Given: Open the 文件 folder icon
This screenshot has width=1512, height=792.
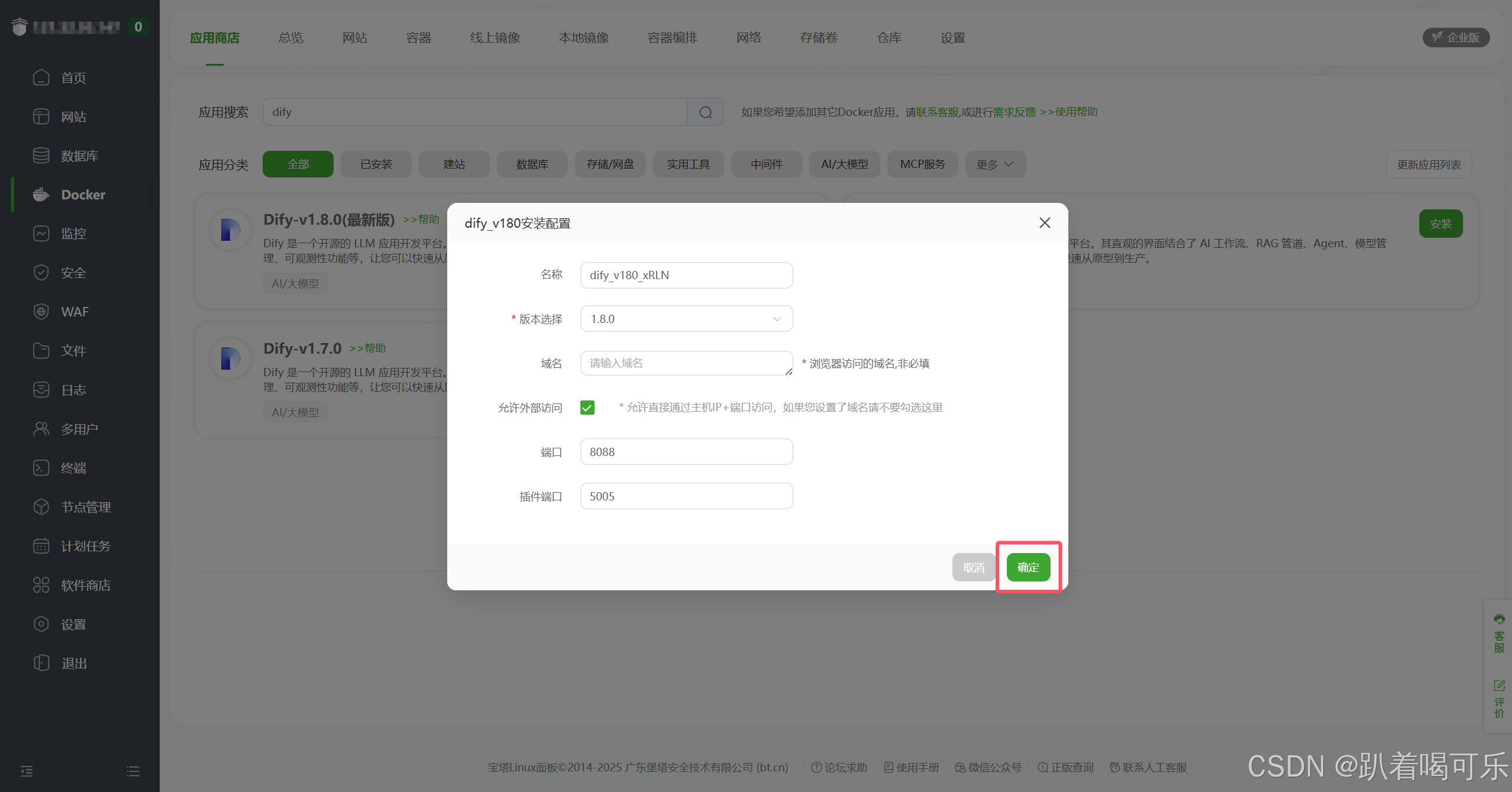Looking at the screenshot, I should tap(41, 351).
